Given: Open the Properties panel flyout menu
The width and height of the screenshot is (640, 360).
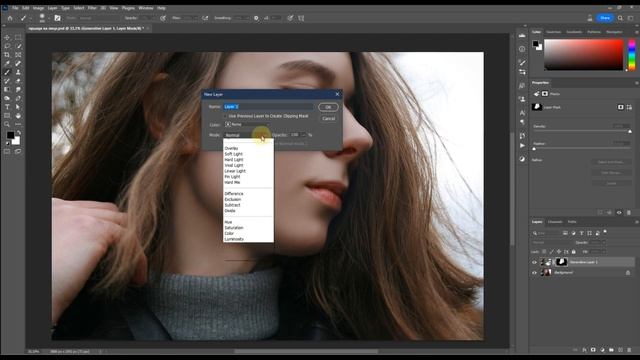Looking at the screenshot, I should click(x=636, y=83).
